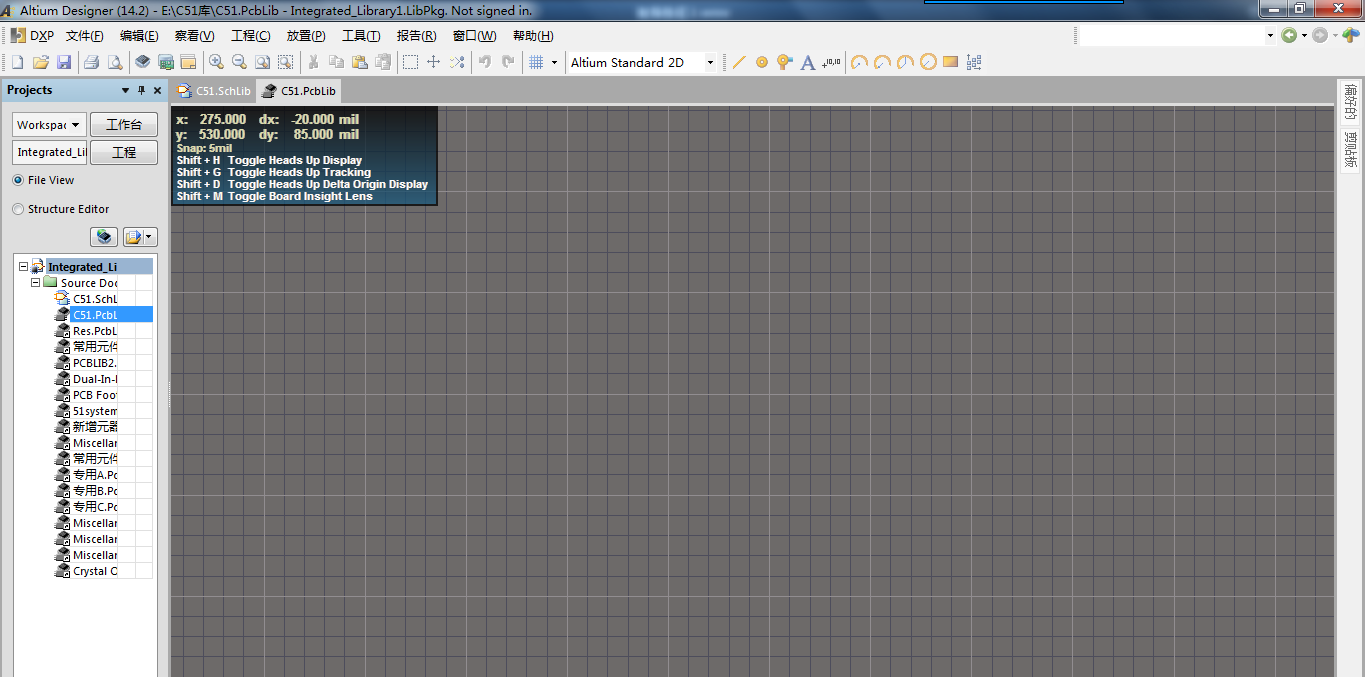
Task: Select the place full circle tool
Action: coord(928,62)
